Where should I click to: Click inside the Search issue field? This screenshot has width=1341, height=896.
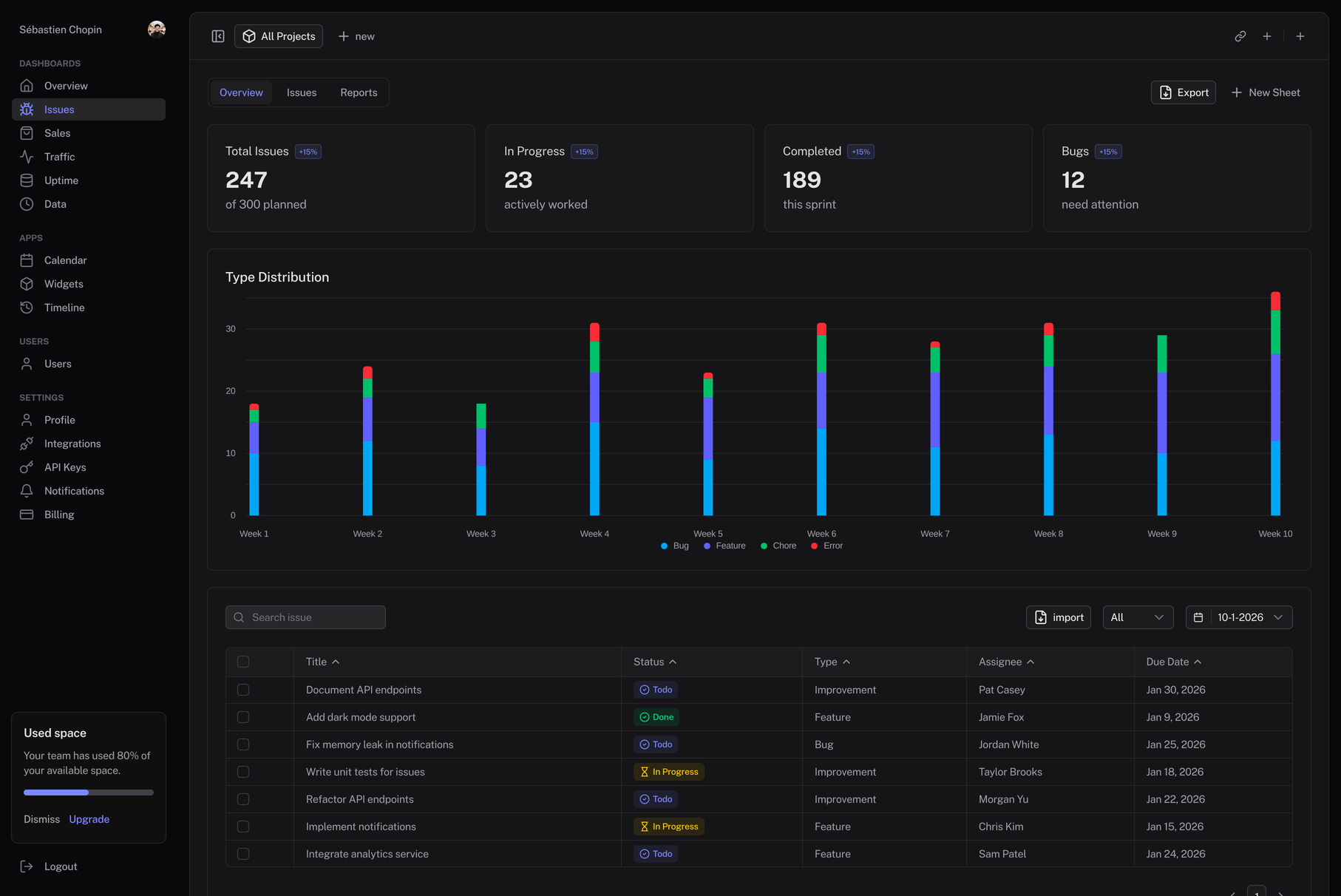point(305,617)
